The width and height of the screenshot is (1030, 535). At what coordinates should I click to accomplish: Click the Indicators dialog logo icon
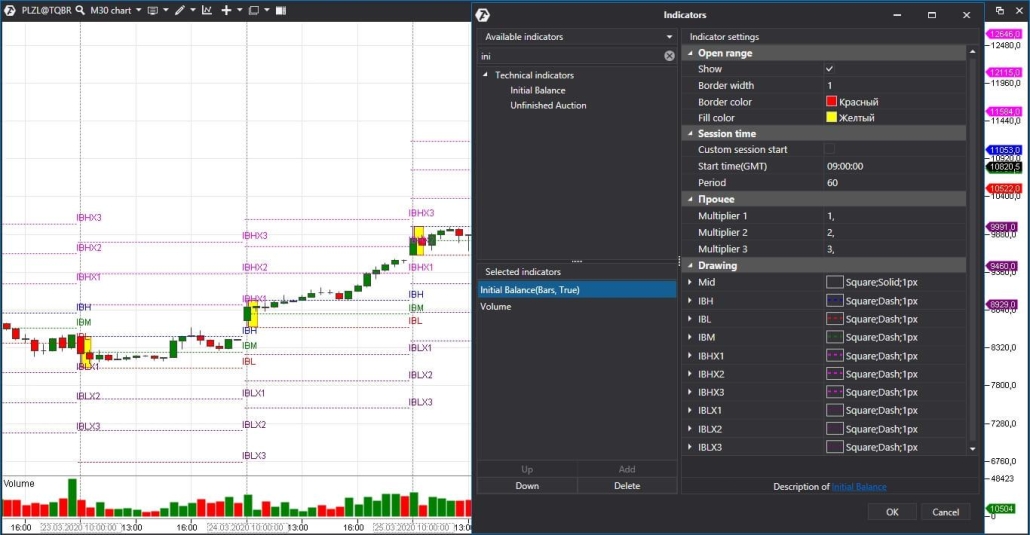coord(483,15)
